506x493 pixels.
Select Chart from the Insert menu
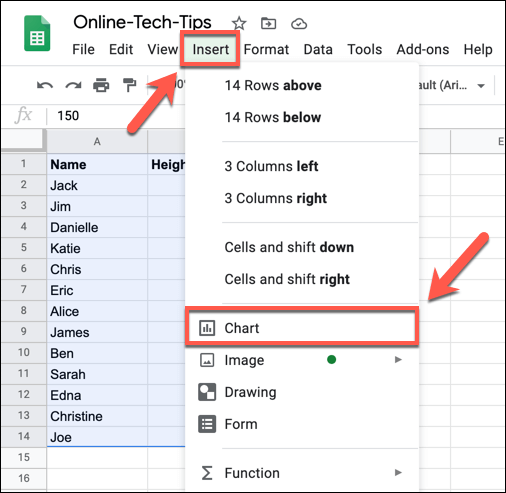coord(302,328)
